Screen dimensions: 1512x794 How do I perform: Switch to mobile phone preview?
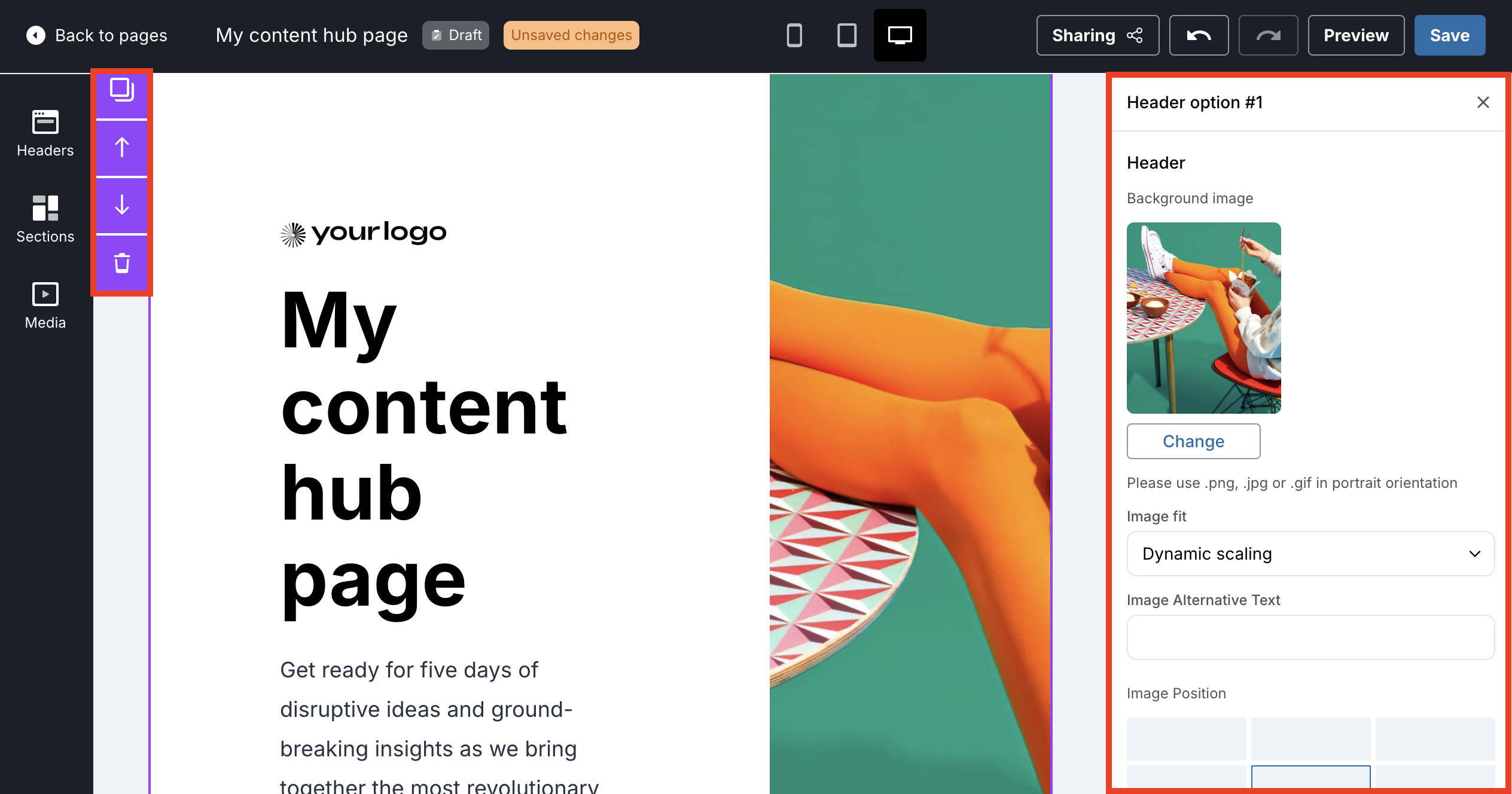click(x=794, y=35)
